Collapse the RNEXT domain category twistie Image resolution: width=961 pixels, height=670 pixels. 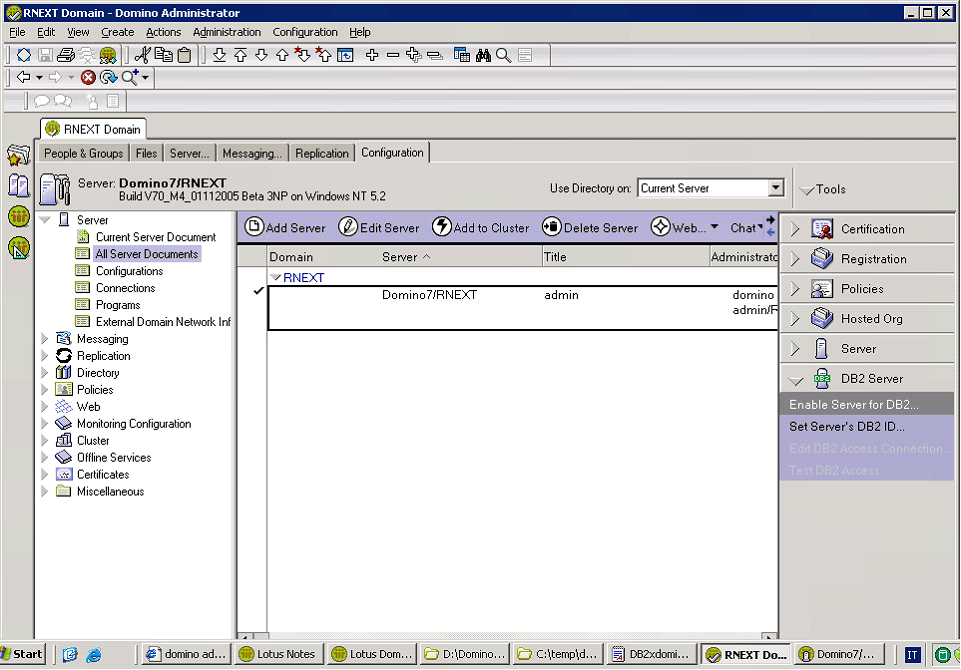[x=276, y=278]
